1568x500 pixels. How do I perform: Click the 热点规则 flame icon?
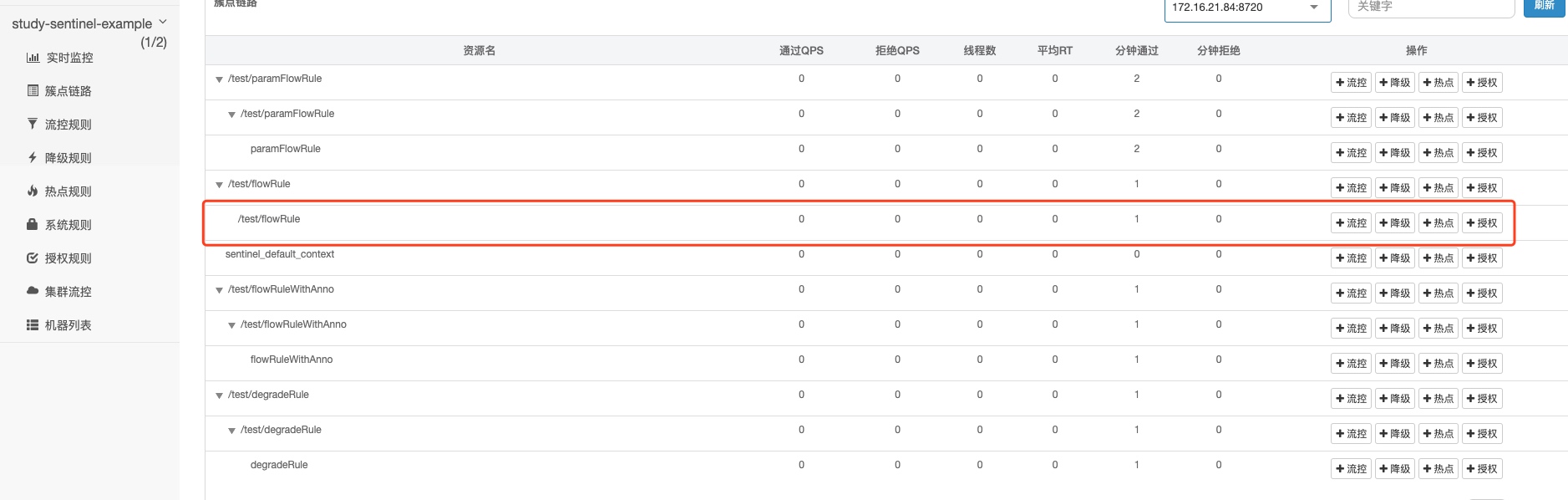33,191
